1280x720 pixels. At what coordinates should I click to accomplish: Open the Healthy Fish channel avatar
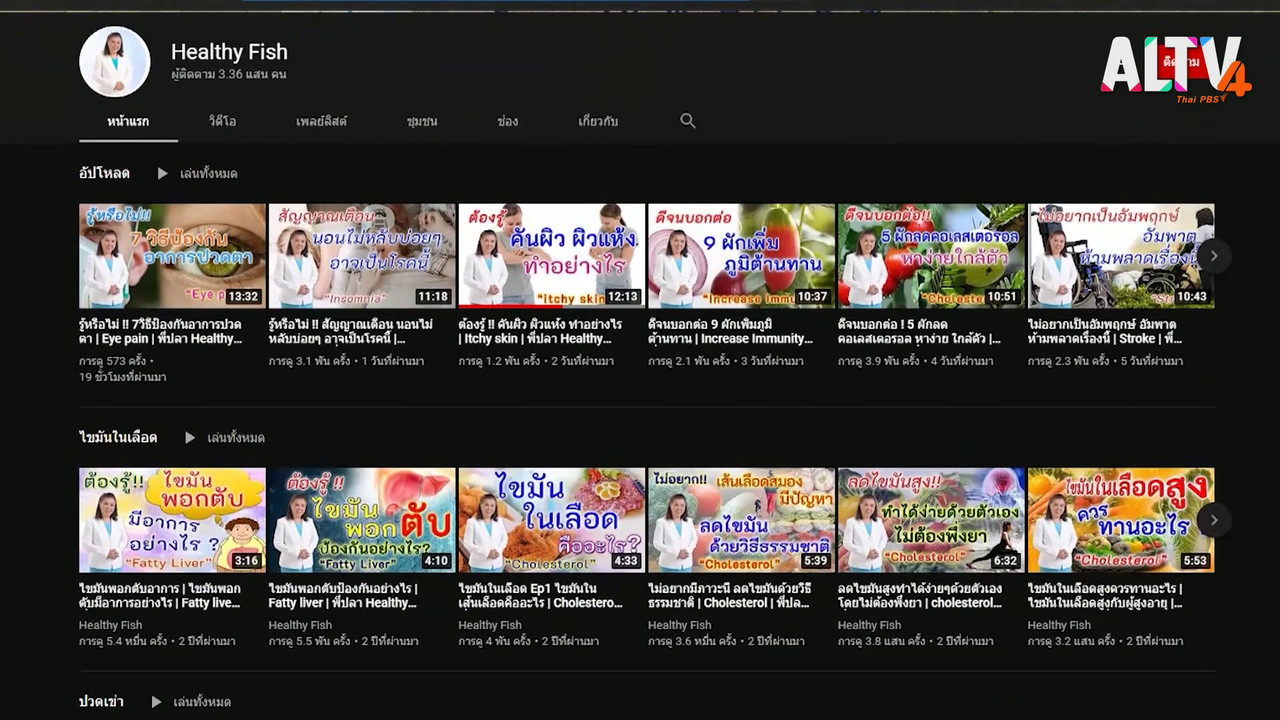click(115, 62)
